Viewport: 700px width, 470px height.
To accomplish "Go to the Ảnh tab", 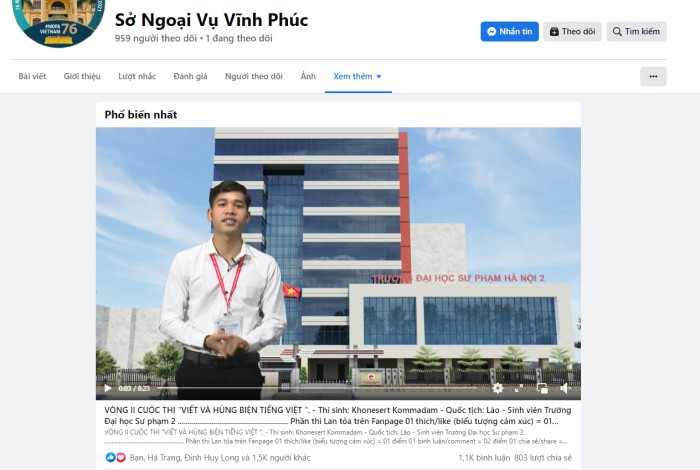I will click(x=308, y=76).
